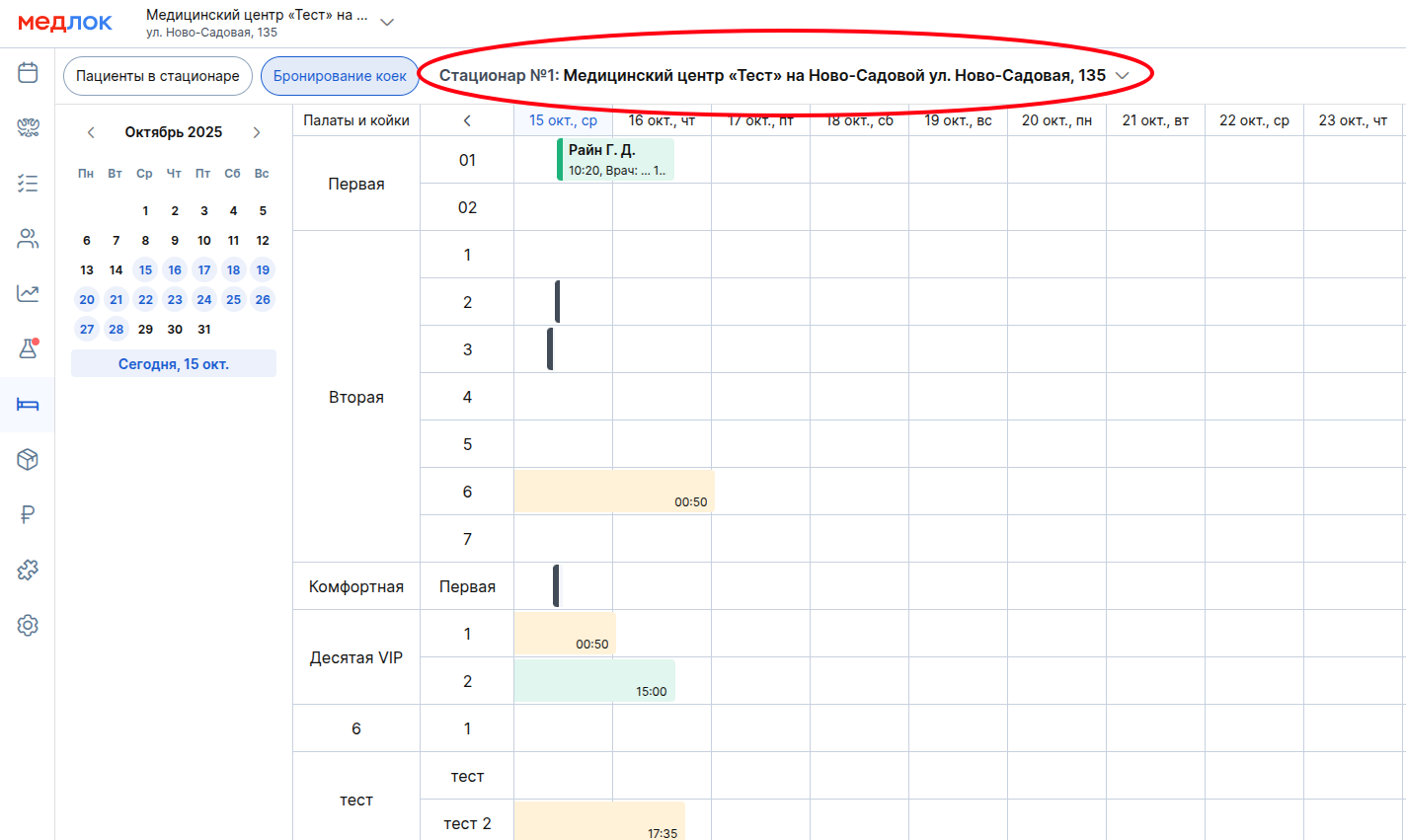Image resolution: width=1406 pixels, height=840 pixels.
Task: Go to previous month in the mini calendar
Action: click(x=91, y=132)
